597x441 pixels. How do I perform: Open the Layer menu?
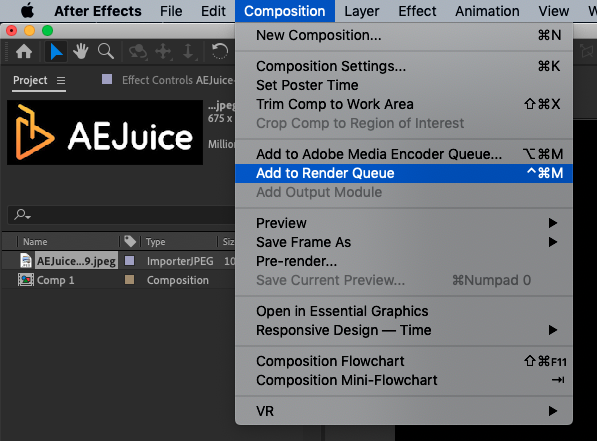point(362,11)
